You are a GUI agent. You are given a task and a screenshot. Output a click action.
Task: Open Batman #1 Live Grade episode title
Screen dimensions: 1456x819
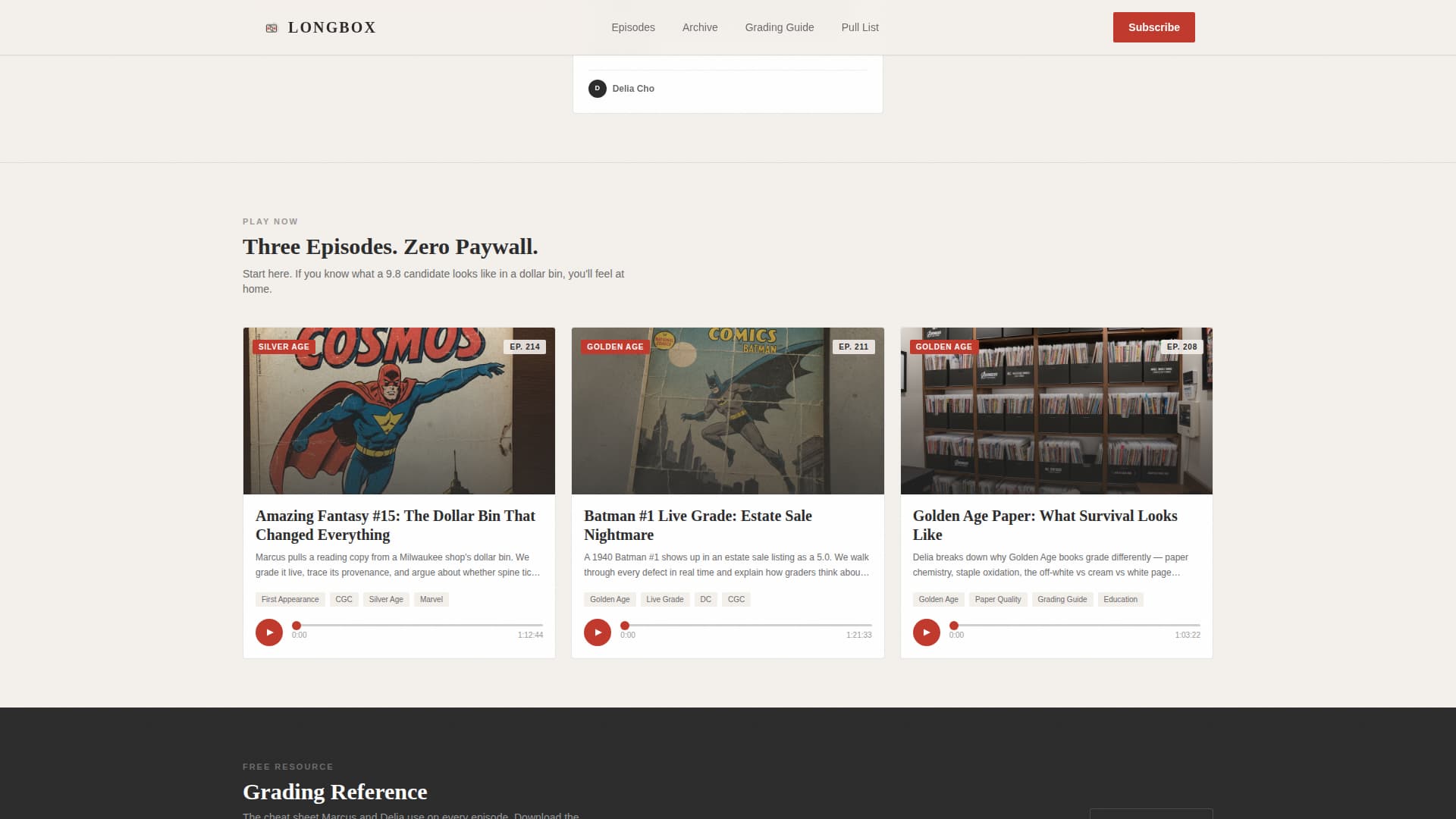click(698, 525)
